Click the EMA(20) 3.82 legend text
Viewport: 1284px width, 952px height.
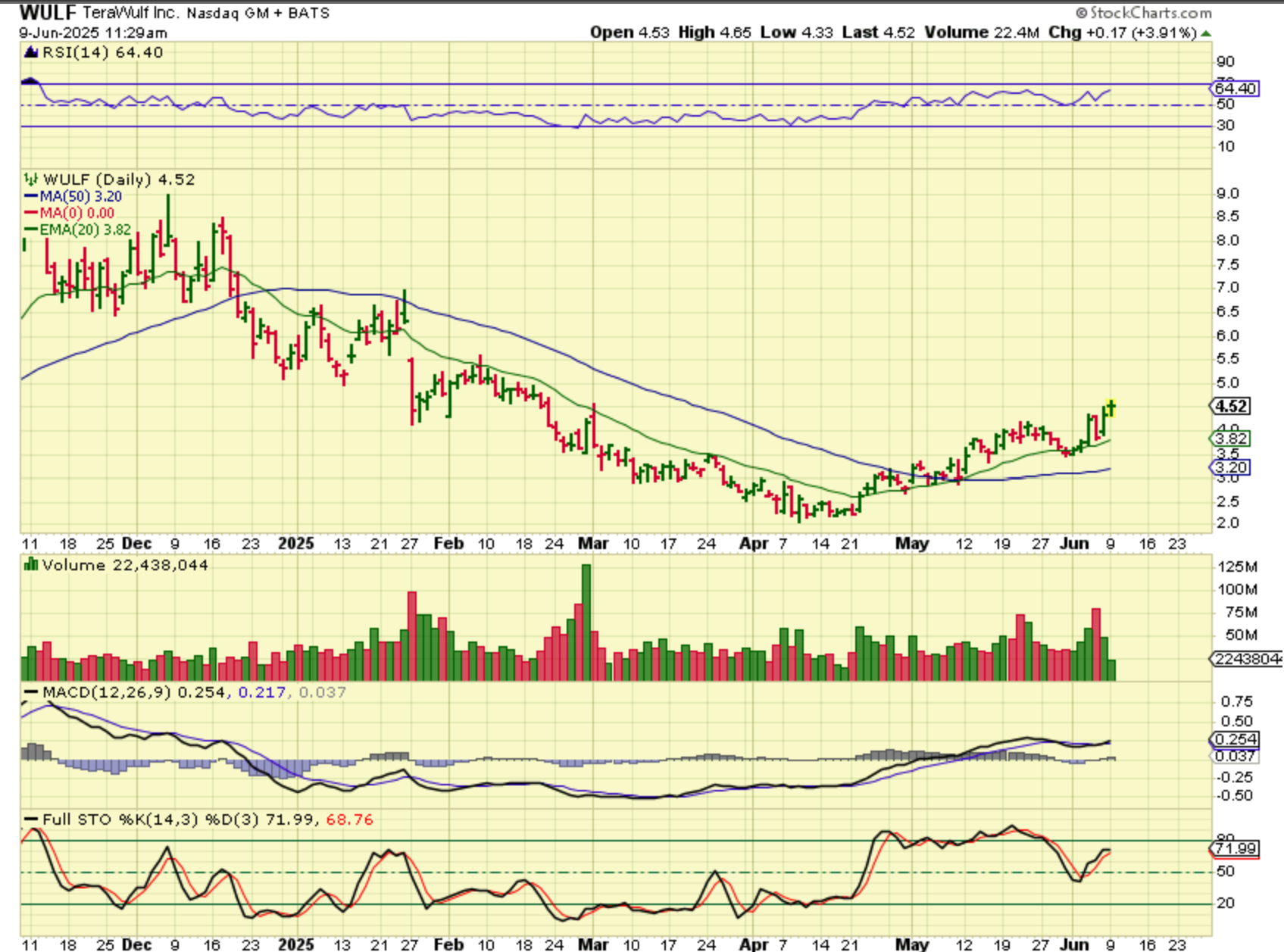click(x=86, y=229)
